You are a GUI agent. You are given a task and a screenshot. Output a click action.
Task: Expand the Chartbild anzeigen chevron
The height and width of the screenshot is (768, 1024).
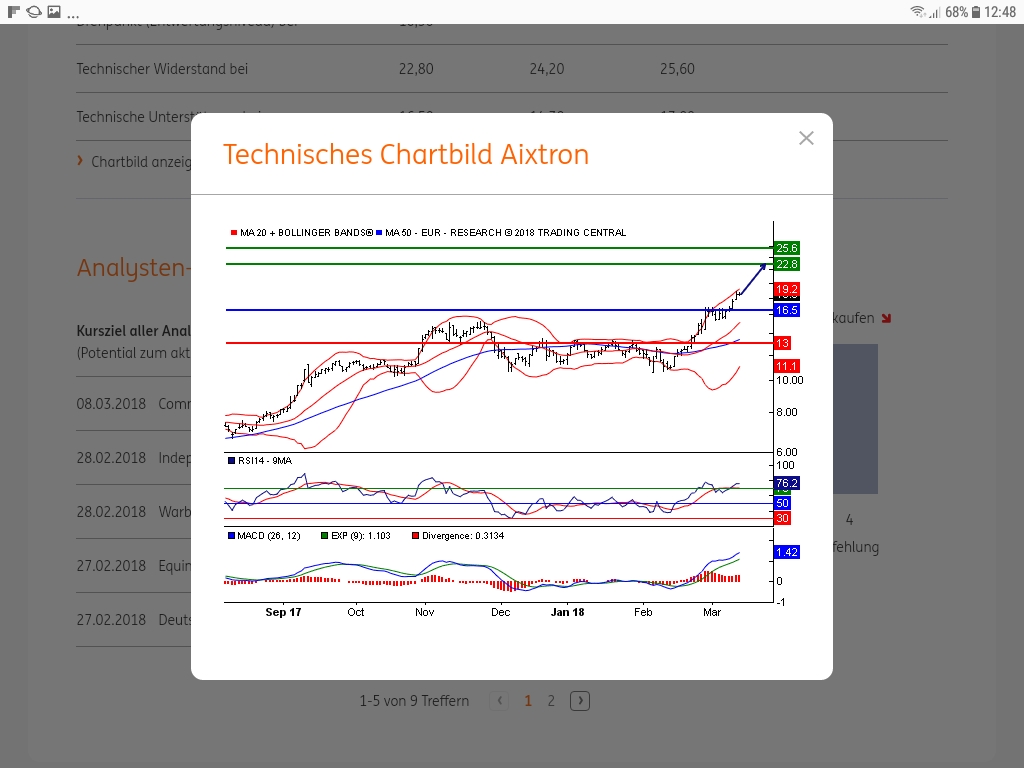tap(80, 161)
